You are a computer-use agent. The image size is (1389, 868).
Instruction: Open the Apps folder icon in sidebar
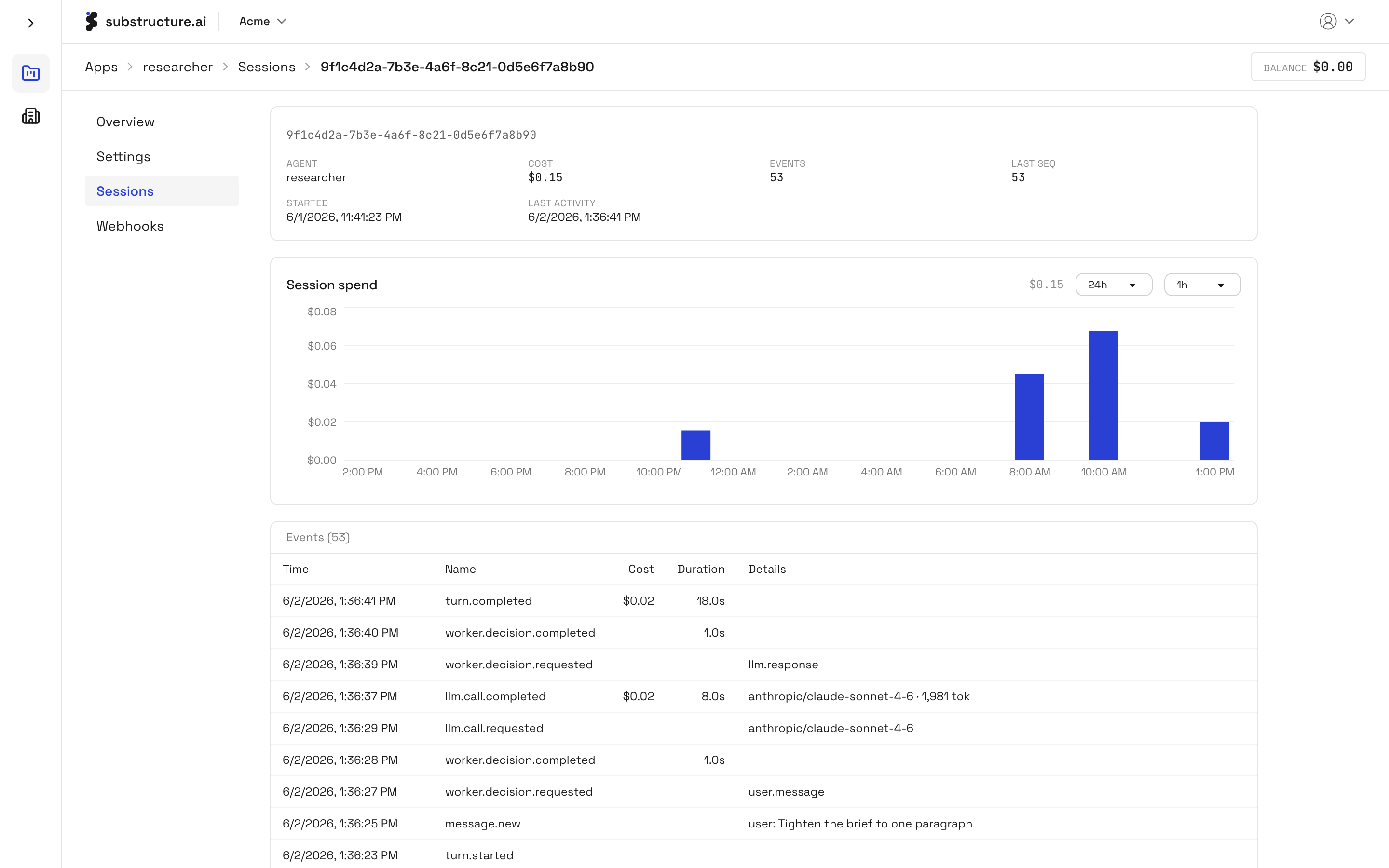[30, 73]
